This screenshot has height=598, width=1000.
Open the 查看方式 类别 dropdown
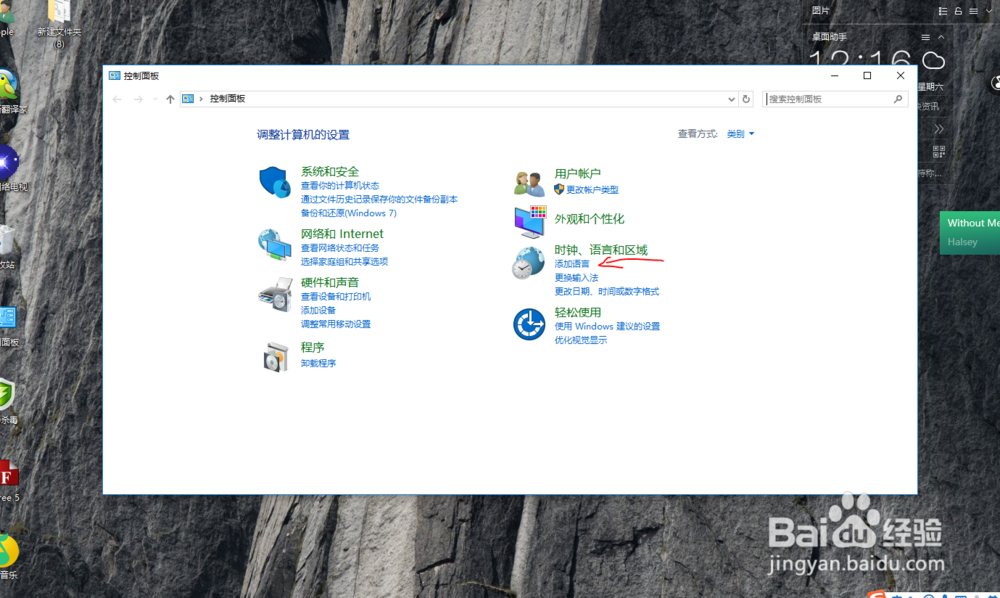[738, 133]
